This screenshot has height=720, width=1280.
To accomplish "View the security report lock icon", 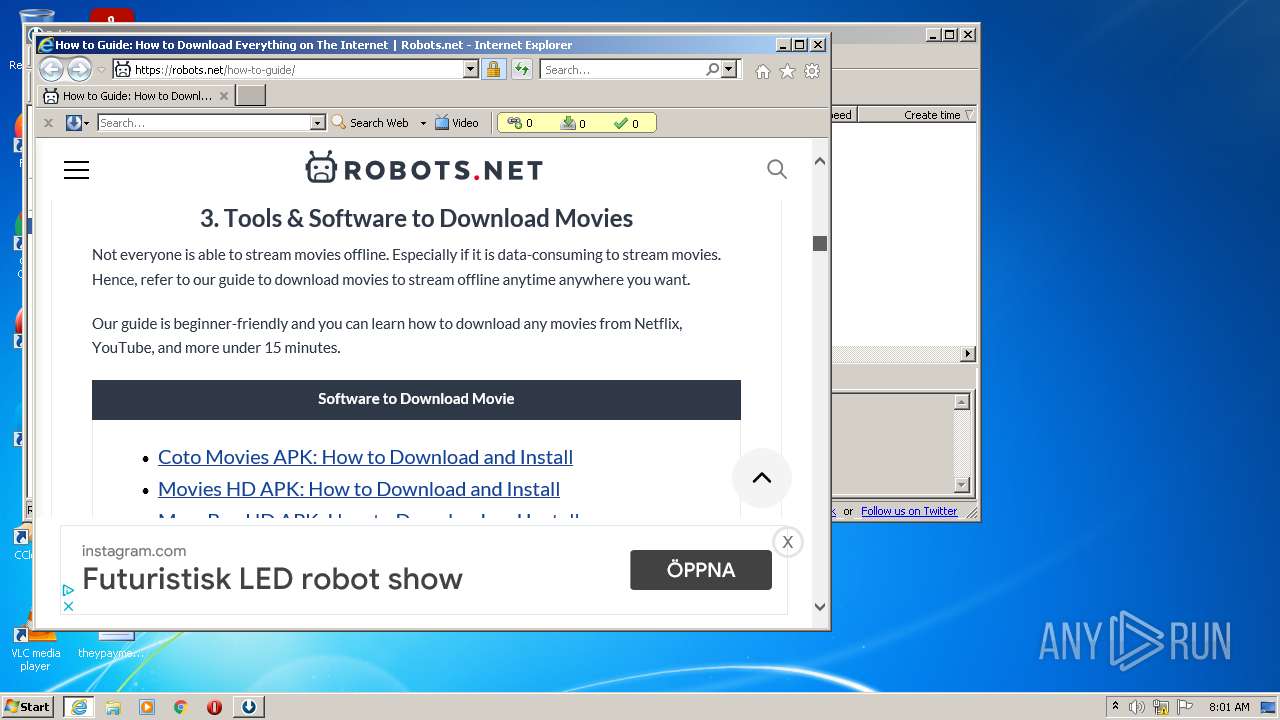I will coord(493,69).
